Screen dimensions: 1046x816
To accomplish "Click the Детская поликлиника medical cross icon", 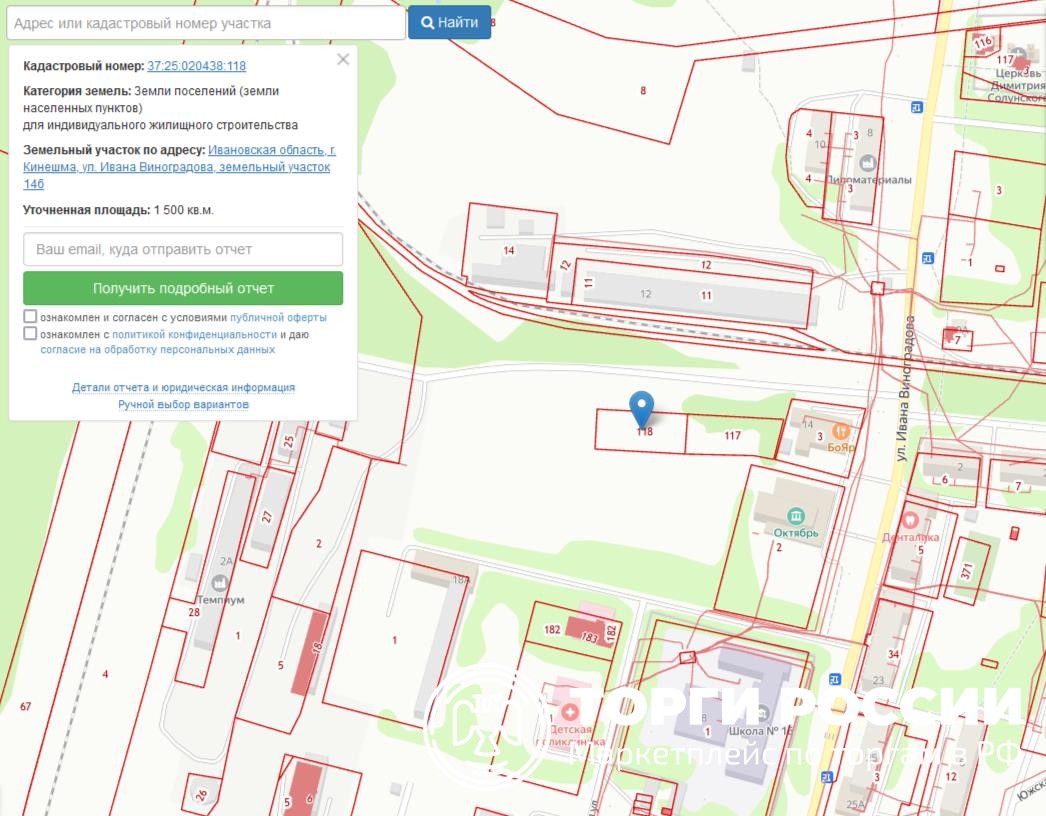I will click(x=570, y=712).
